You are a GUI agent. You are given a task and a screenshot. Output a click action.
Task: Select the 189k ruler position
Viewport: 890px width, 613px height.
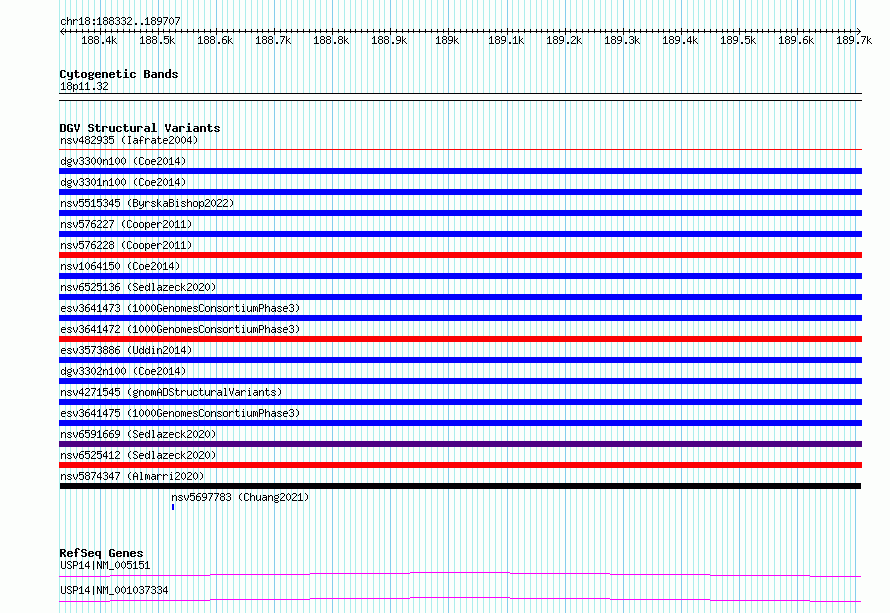point(447,40)
